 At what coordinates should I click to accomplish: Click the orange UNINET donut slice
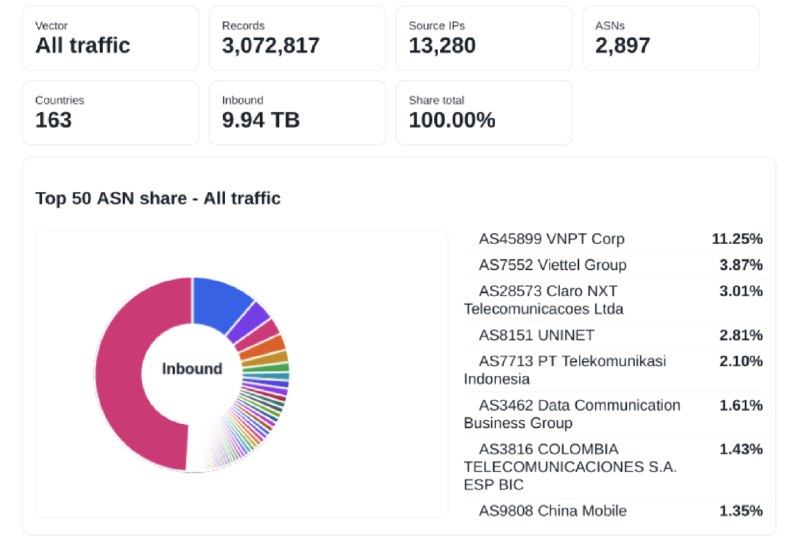(x=263, y=347)
